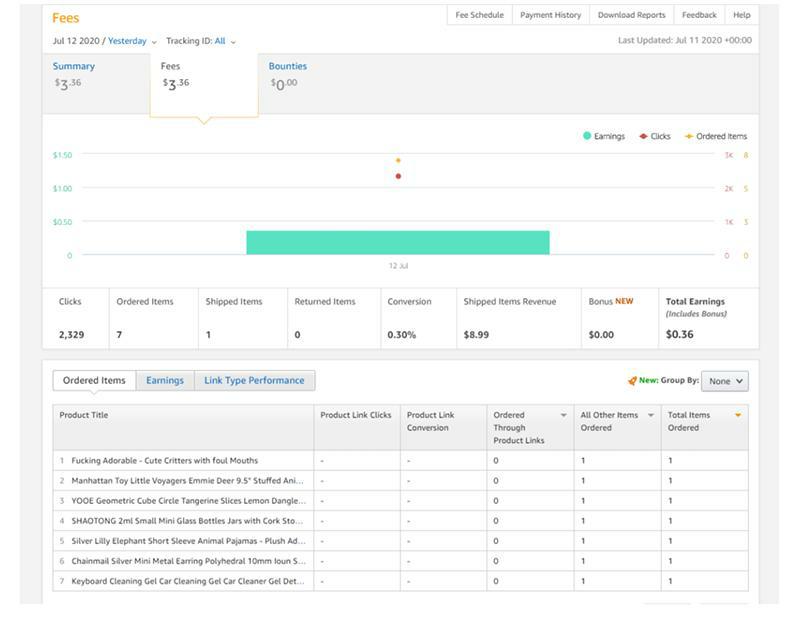Click the Ordered Items legend orange marker
Viewport: 800px width, 636px height.
[689, 136]
